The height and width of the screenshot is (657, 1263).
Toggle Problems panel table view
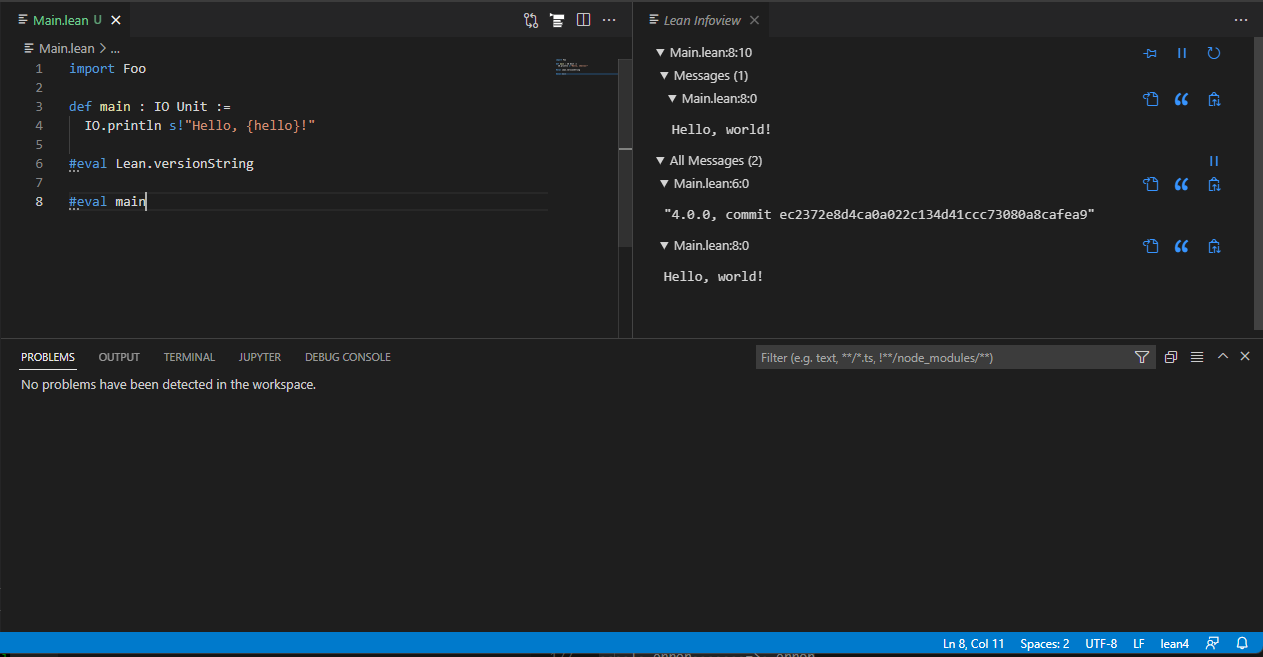(1196, 356)
